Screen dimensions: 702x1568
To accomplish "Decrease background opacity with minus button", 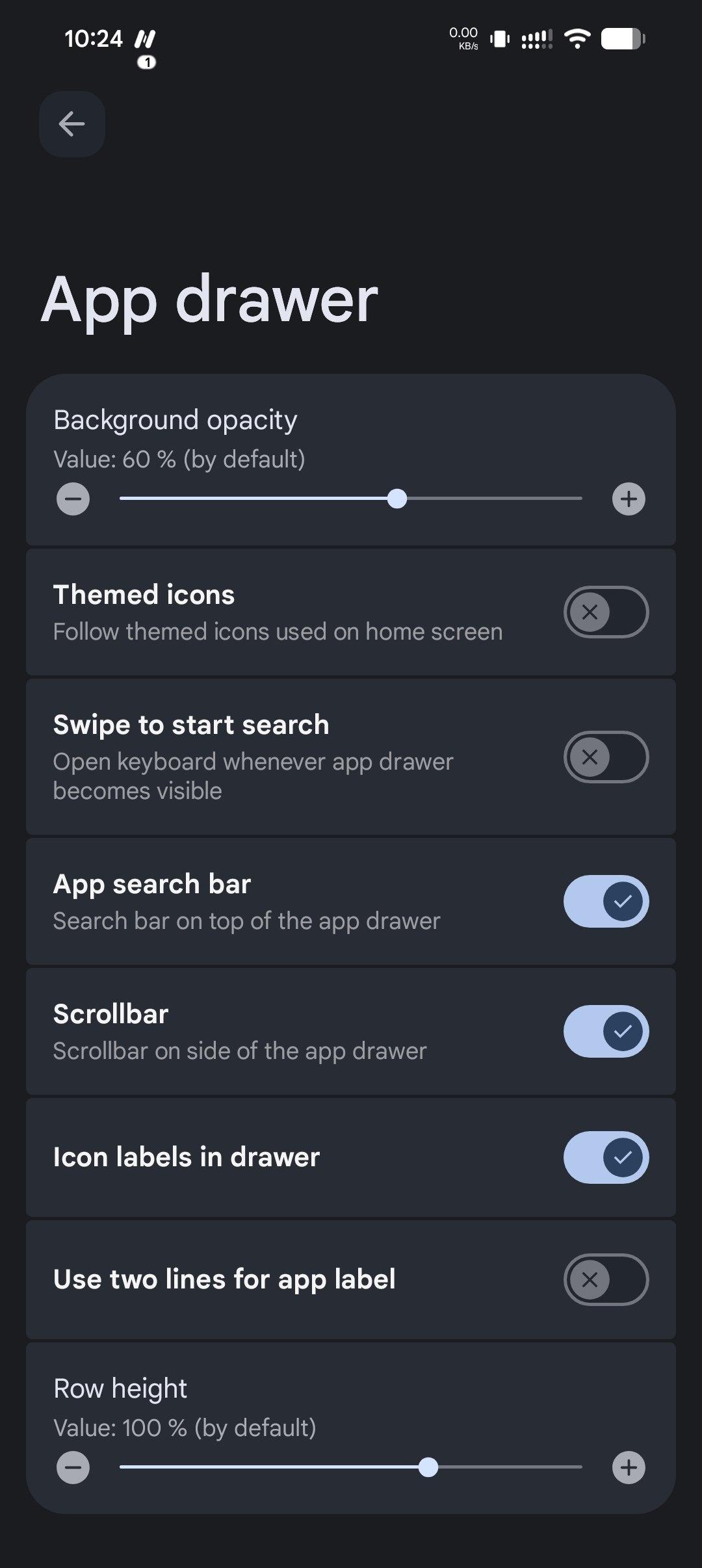I will [73, 499].
